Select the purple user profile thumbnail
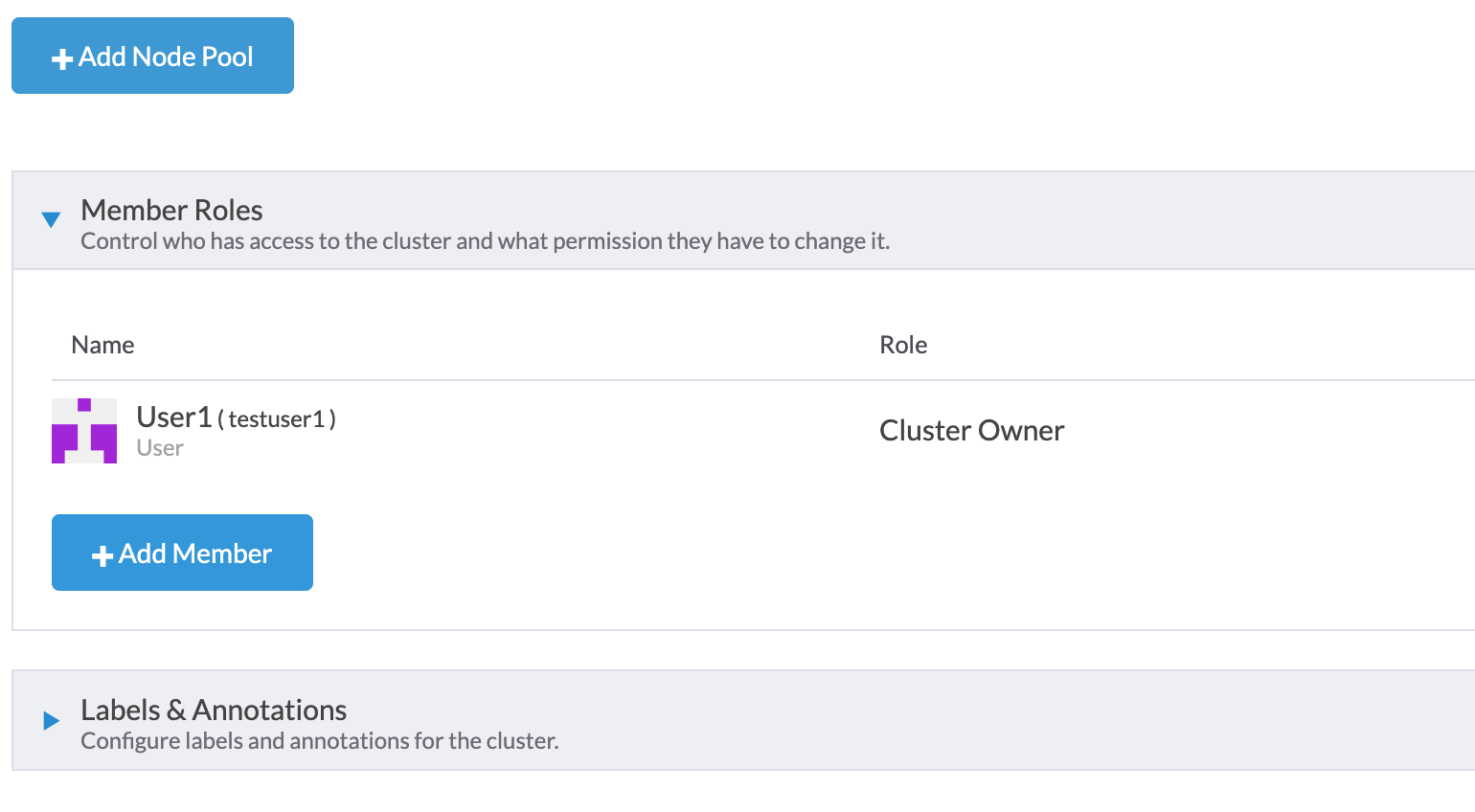Image resolution: width=1475 pixels, height=812 pixels. 84,431
